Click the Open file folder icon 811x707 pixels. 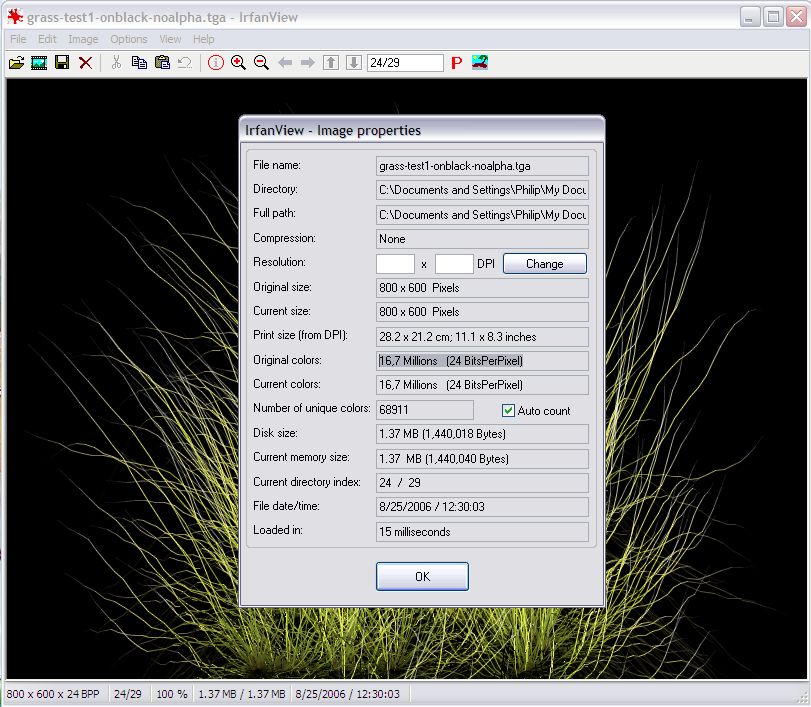click(x=16, y=63)
